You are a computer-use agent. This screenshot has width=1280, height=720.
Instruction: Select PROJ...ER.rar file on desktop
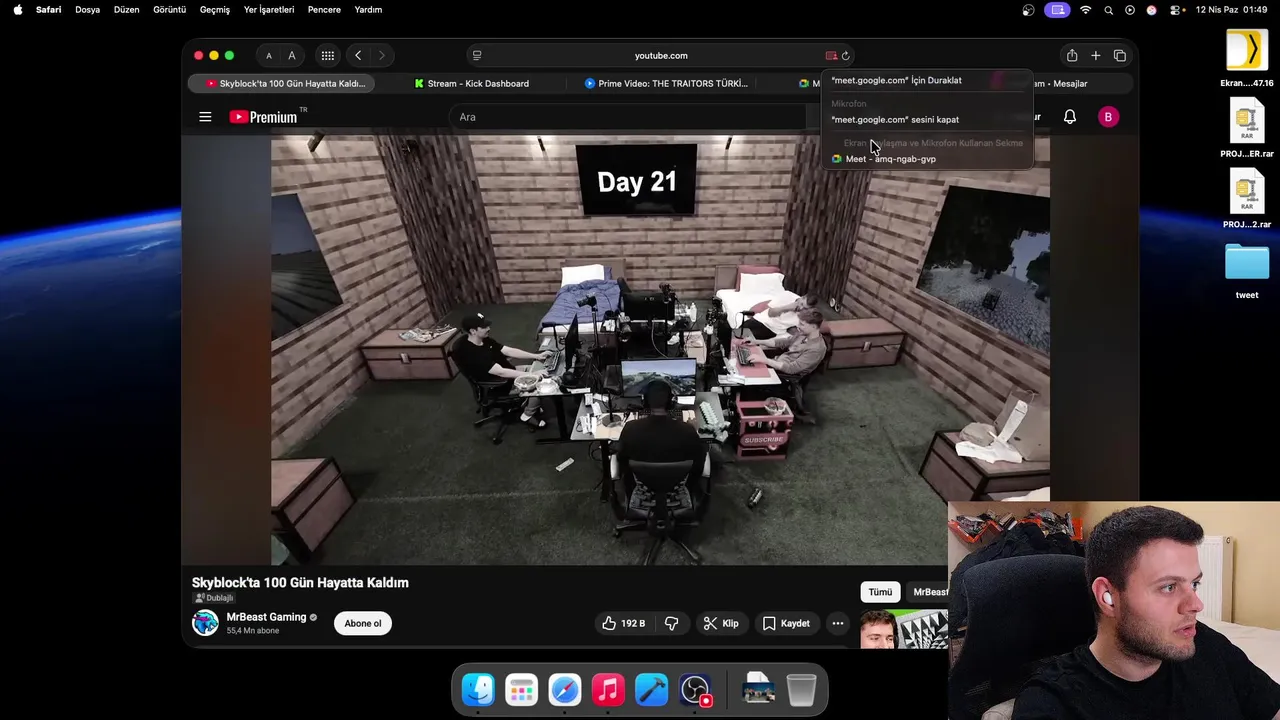1247,129
